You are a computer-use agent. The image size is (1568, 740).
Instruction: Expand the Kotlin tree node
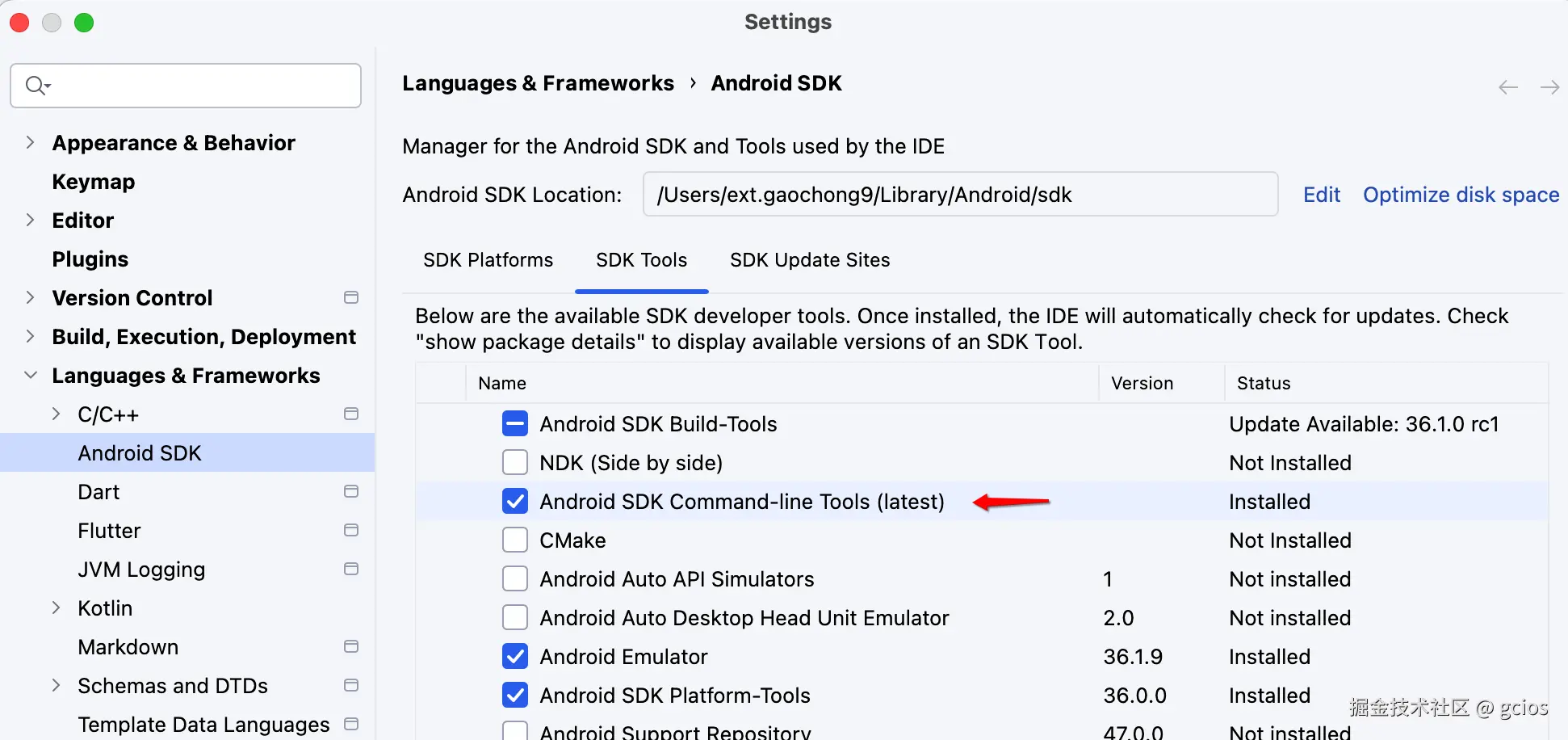coord(57,608)
